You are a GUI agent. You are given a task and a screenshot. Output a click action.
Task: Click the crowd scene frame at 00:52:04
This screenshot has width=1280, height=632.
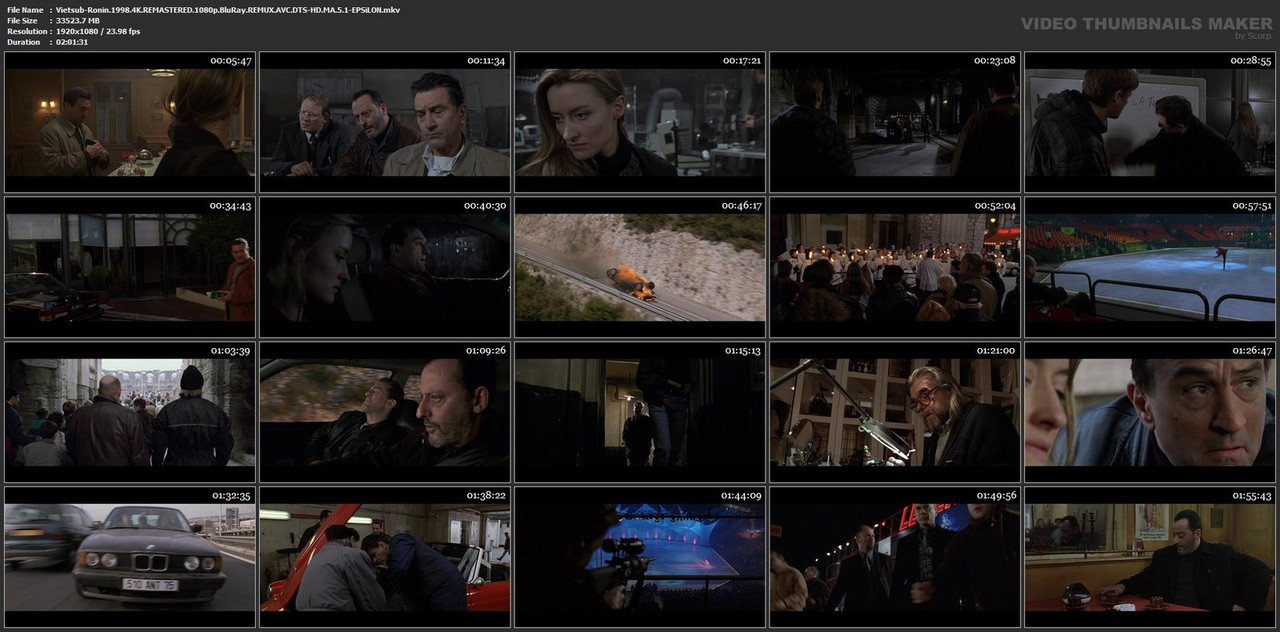[x=895, y=267]
